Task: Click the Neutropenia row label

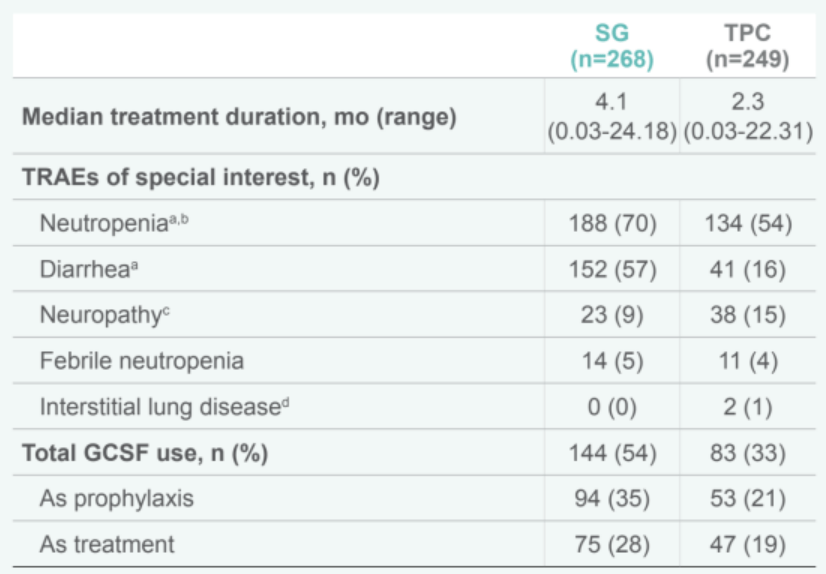Action: coord(114,223)
